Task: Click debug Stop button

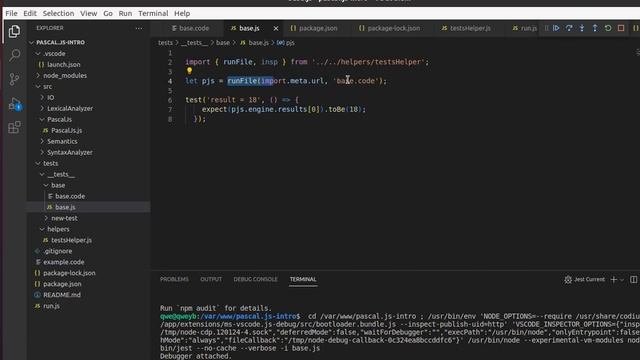Action: tap(621, 28)
